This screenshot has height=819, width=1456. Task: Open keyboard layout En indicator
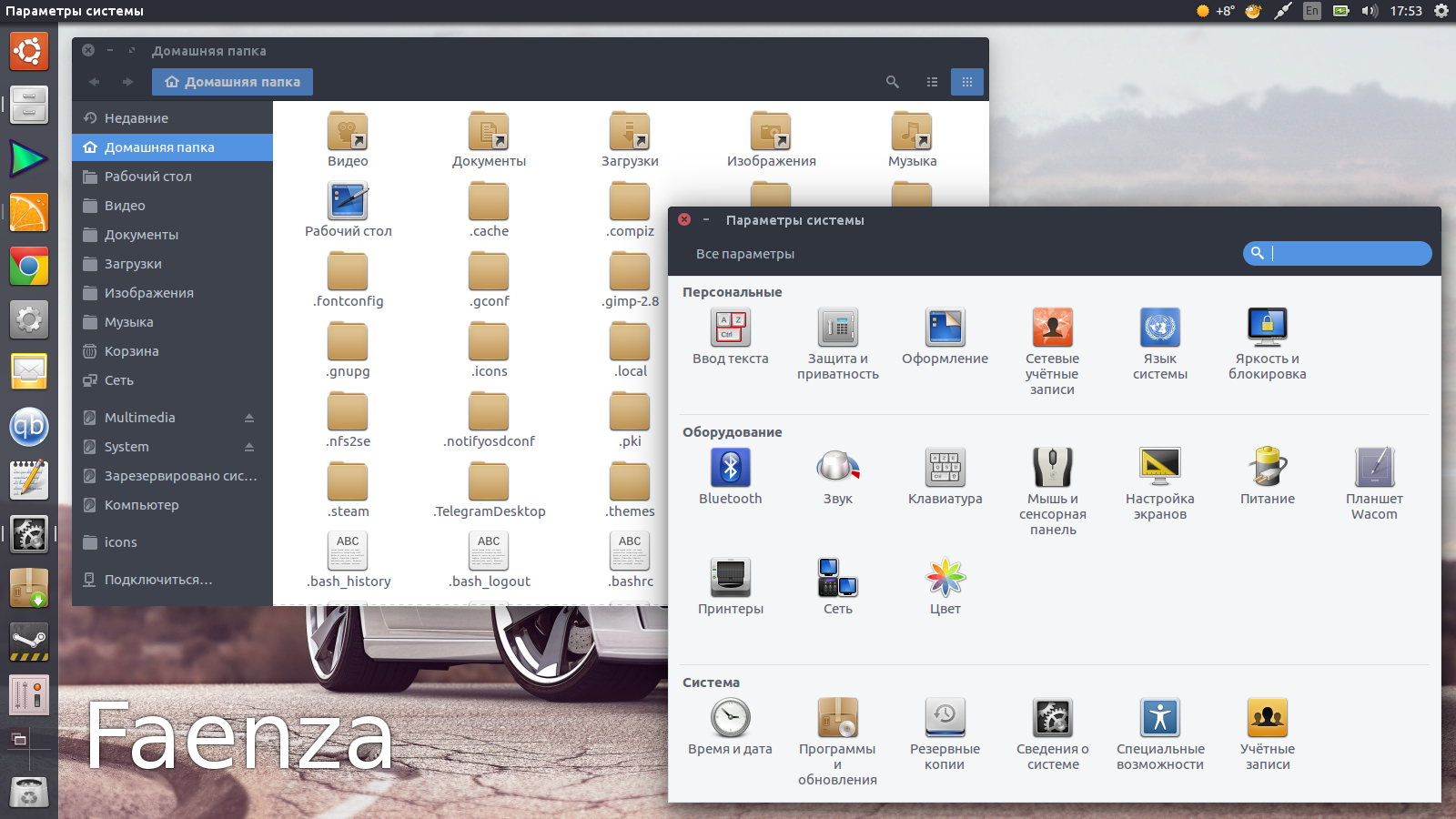[1311, 11]
